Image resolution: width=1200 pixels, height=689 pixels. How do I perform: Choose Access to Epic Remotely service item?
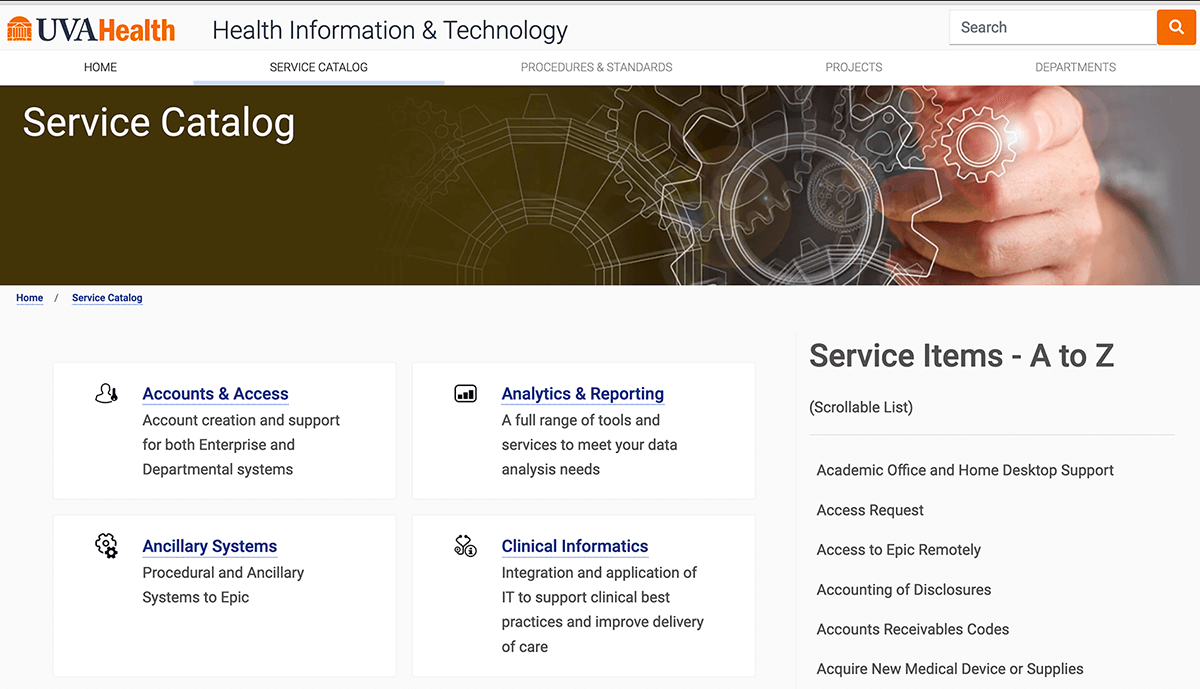point(899,550)
